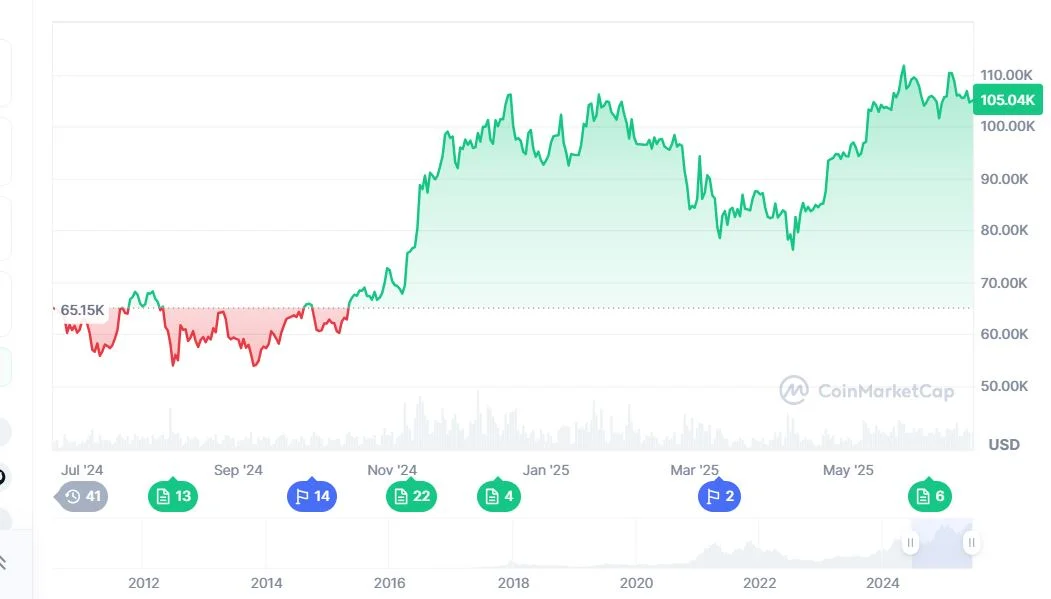Click the blue flag marker labeled 2
Image resolution: width=1051 pixels, height=599 pixels.
click(719, 496)
